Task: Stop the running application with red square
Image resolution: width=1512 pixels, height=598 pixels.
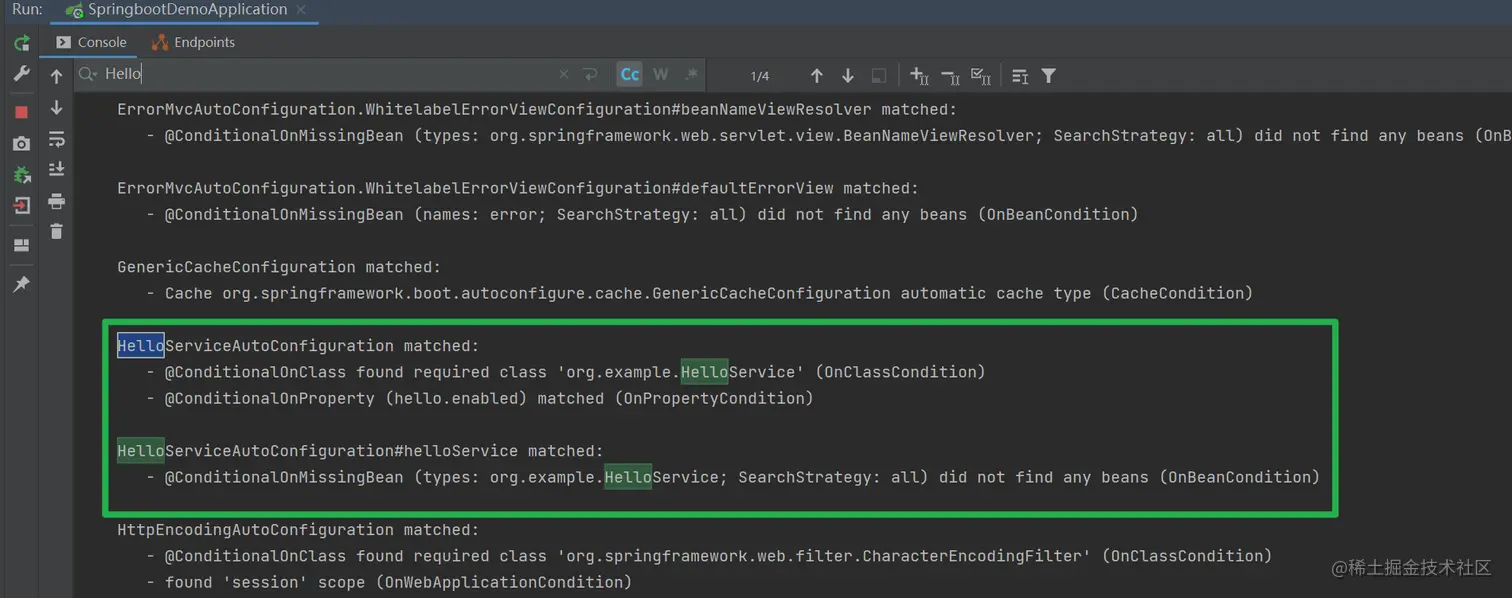Action: pos(21,112)
